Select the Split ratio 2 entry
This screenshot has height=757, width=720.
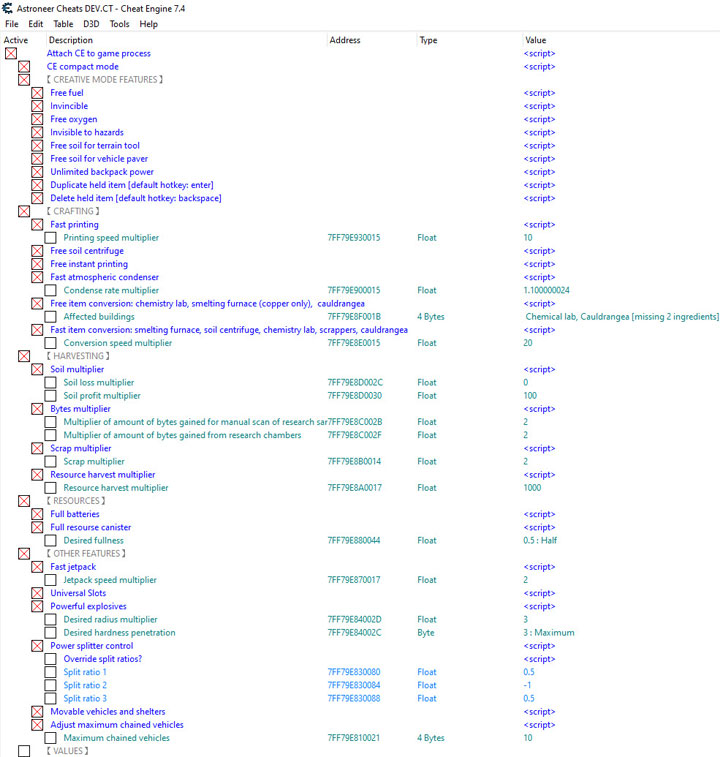tap(85, 685)
